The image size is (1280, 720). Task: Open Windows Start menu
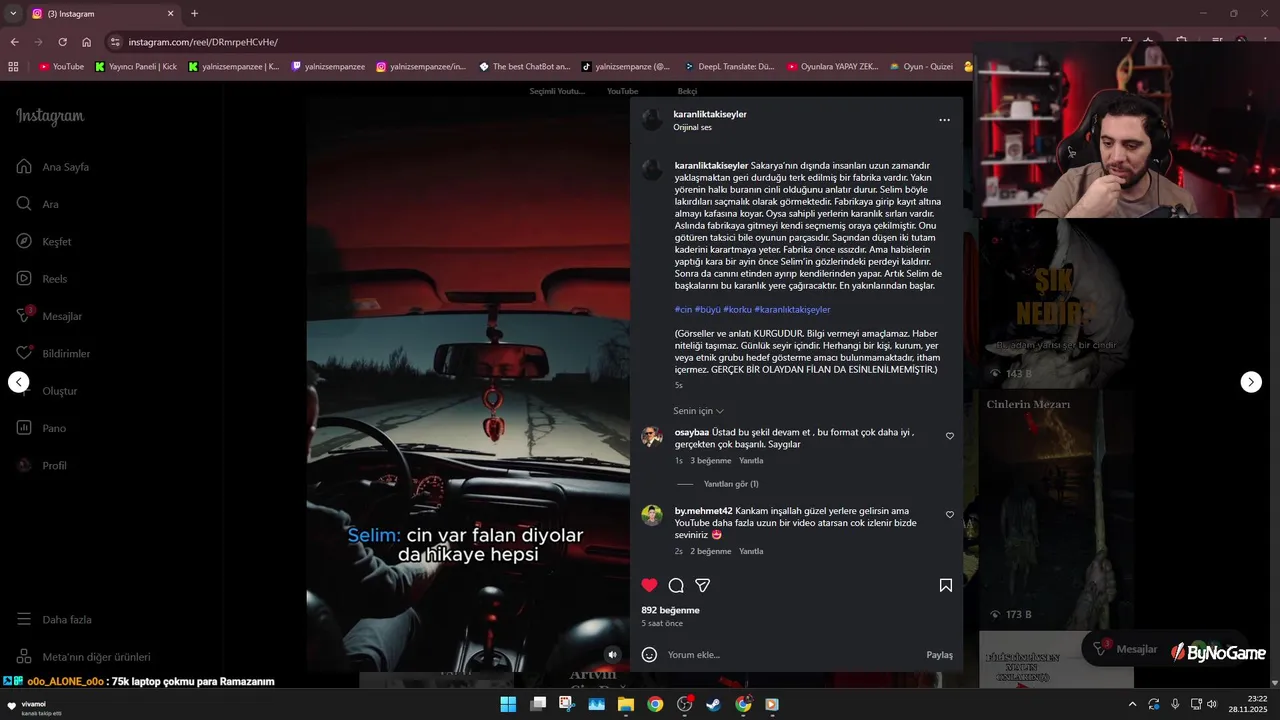[508, 704]
